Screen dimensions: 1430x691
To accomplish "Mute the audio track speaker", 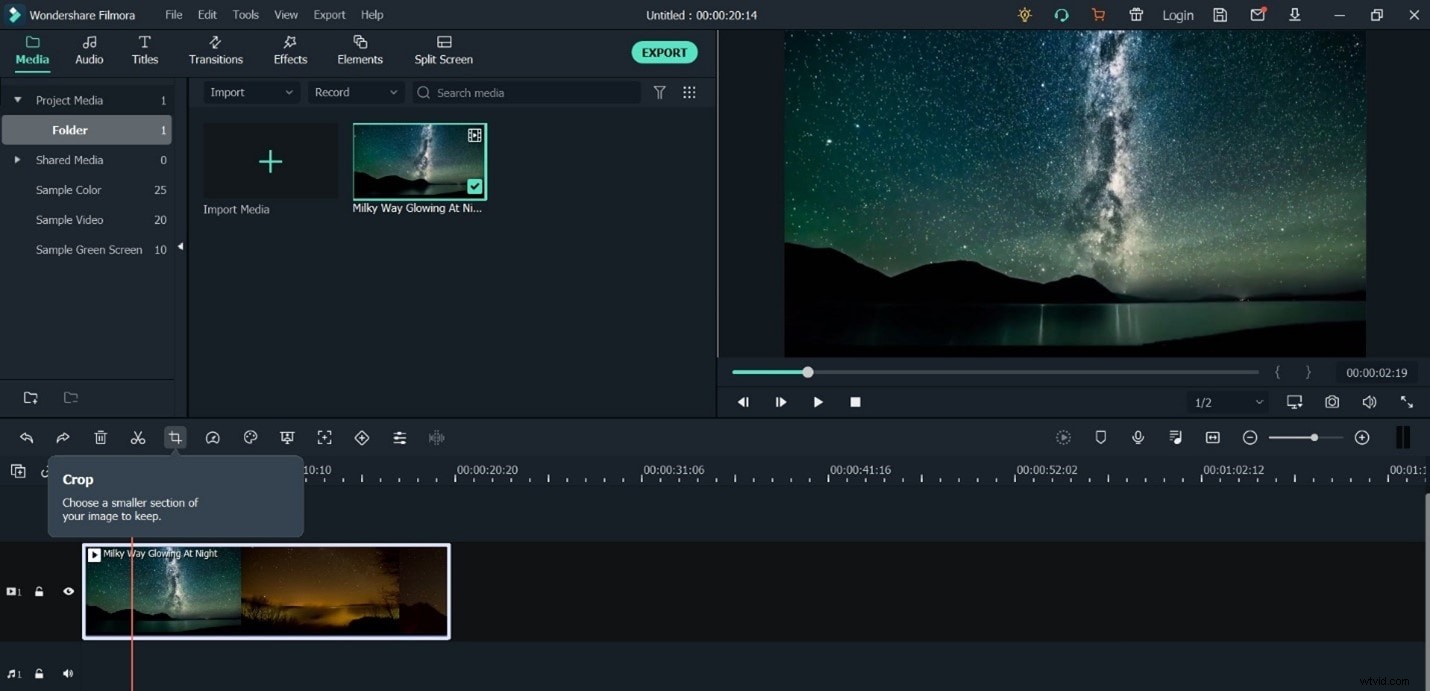I will [x=68, y=673].
